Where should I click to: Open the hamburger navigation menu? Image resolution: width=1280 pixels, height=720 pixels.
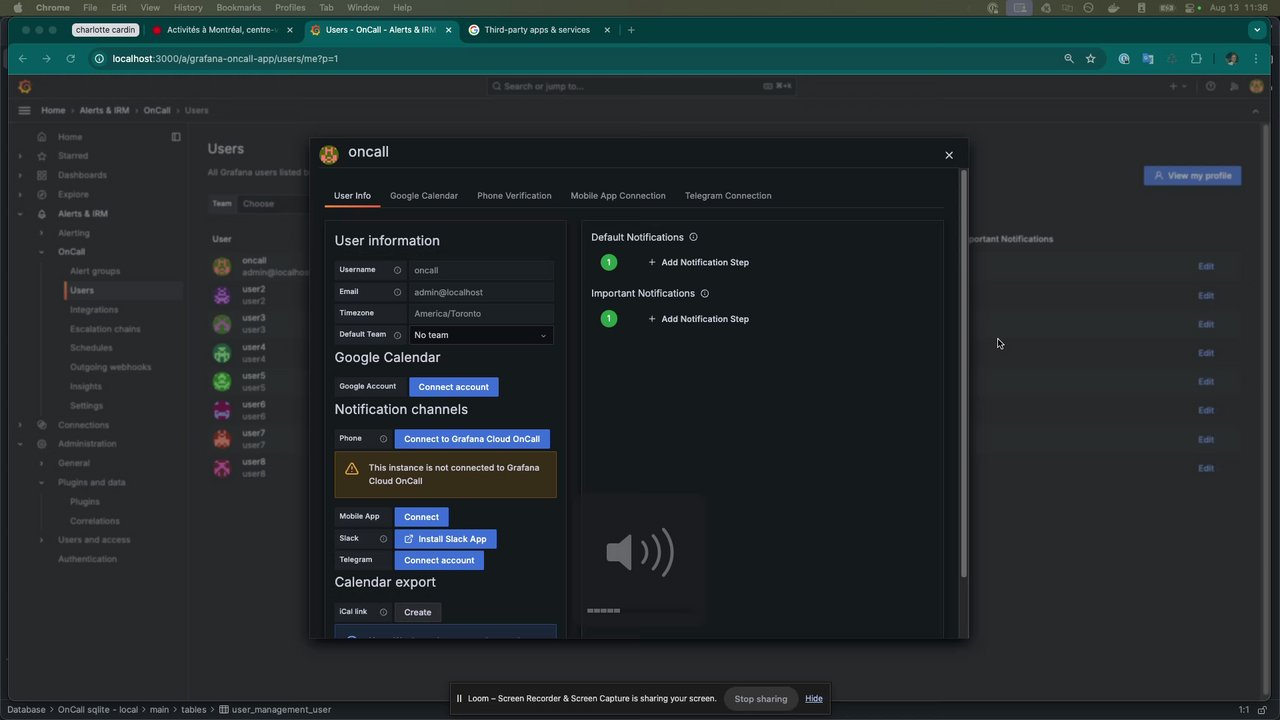(x=24, y=110)
